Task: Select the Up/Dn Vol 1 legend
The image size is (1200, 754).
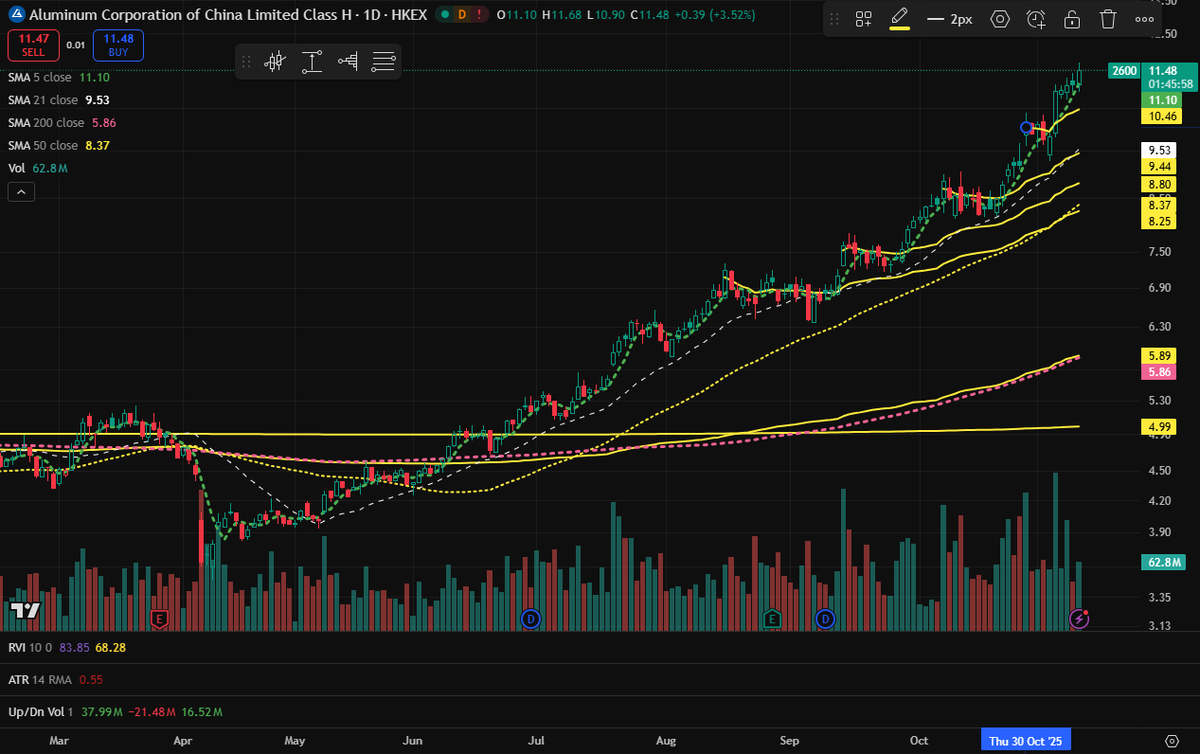Action: pyautogui.click(x=115, y=711)
